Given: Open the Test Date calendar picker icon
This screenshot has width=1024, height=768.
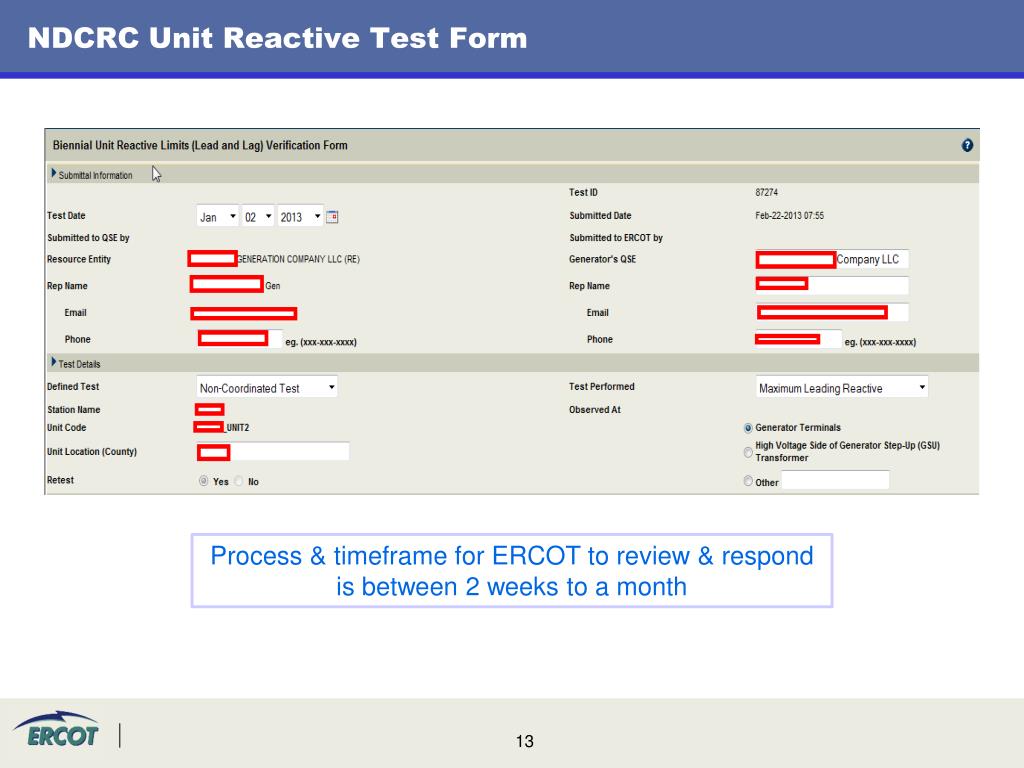Looking at the screenshot, I should coord(332,217).
